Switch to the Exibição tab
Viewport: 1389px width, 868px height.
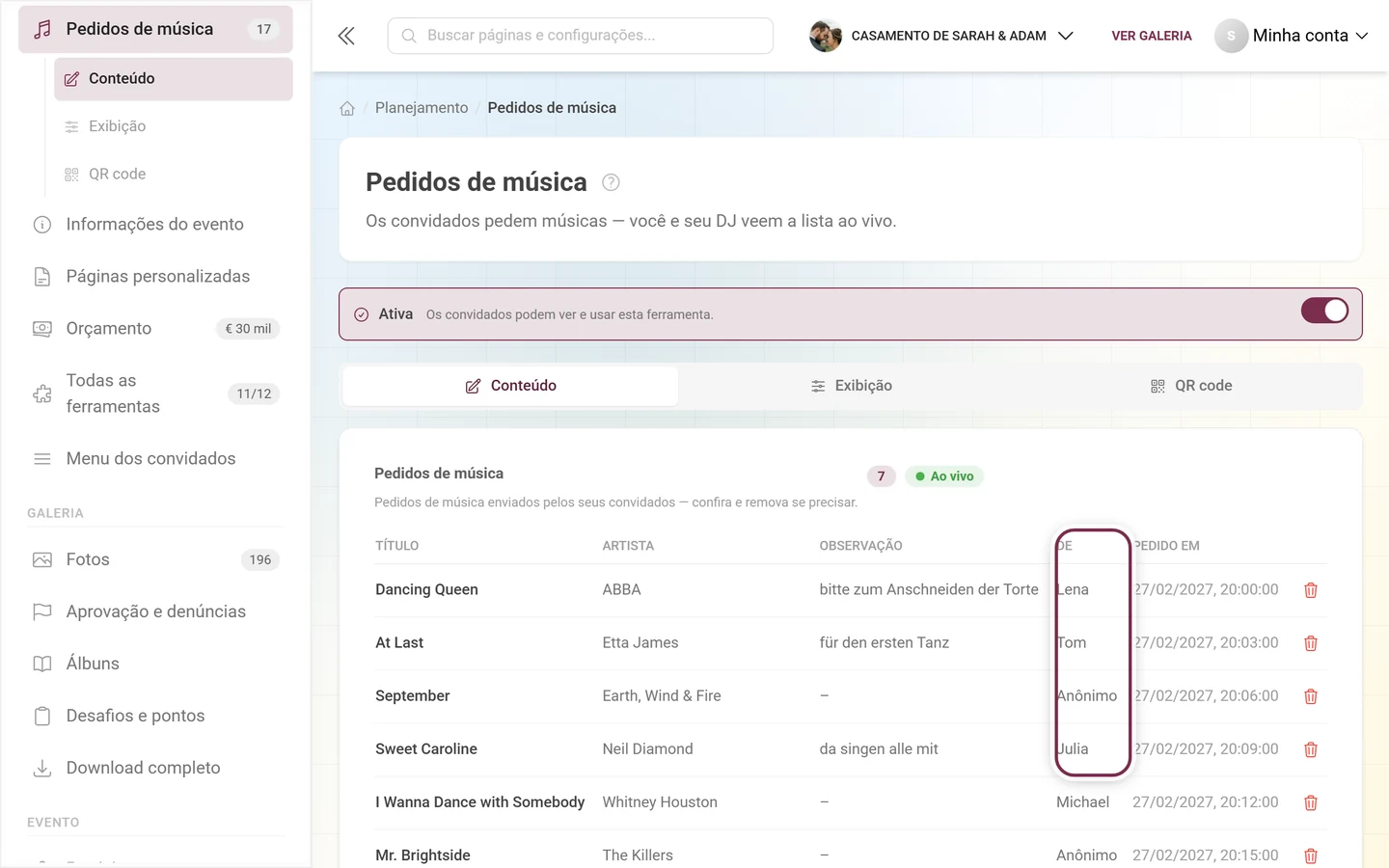(x=851, y=386)
